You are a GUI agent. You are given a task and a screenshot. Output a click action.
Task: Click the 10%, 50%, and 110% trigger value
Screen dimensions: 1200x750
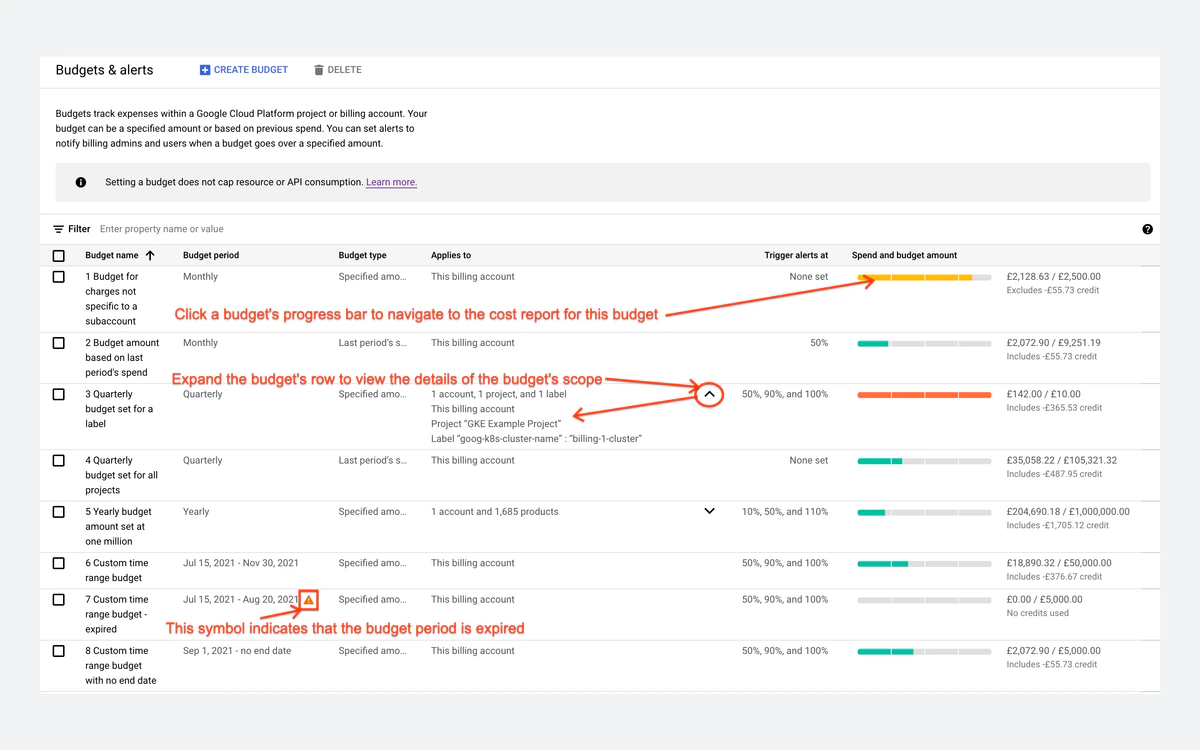pyautogui.click(x=785, y=512)
